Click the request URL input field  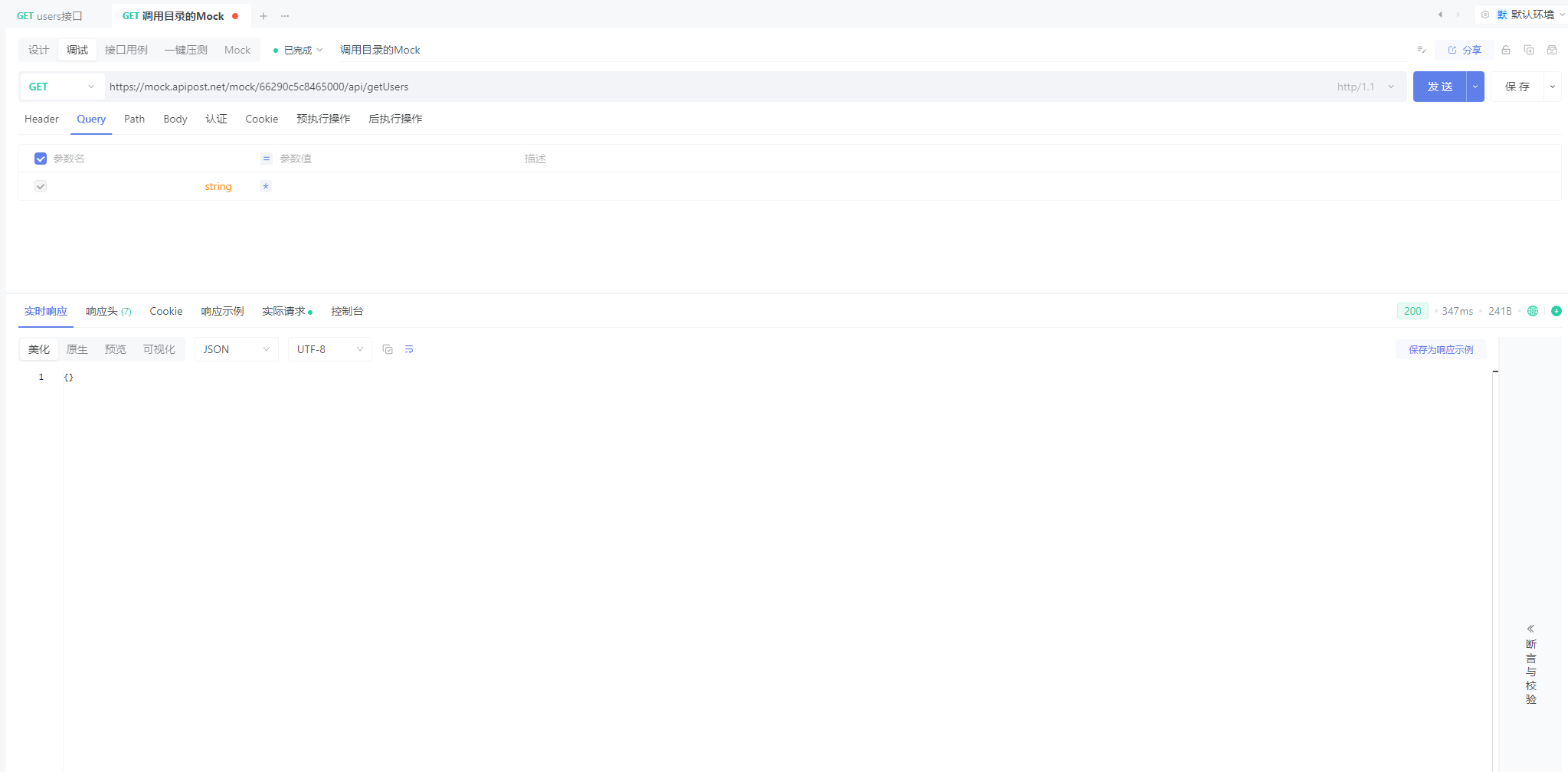(x=716, y=87)
